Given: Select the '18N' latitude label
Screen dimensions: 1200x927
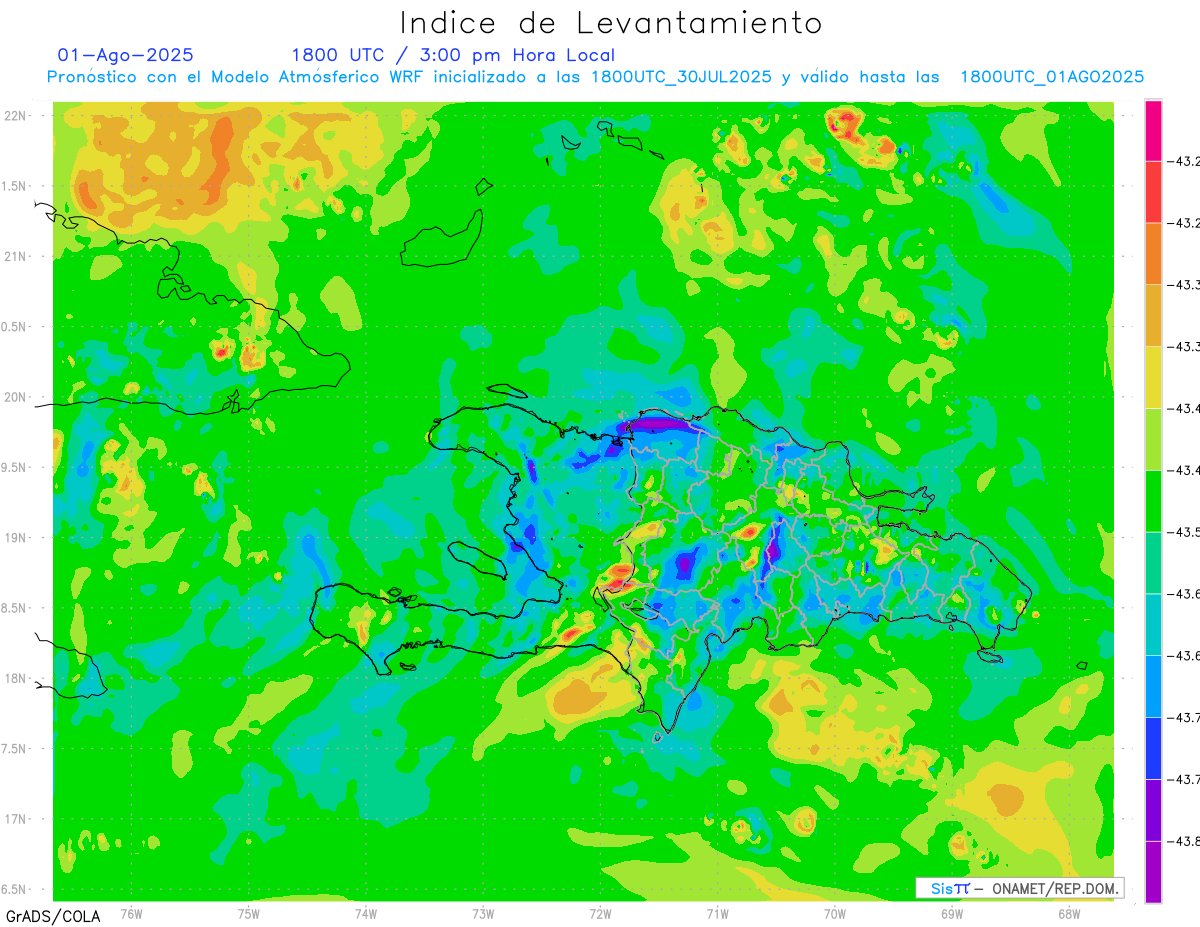Looking at the screenshot, I should pos(16,678).
